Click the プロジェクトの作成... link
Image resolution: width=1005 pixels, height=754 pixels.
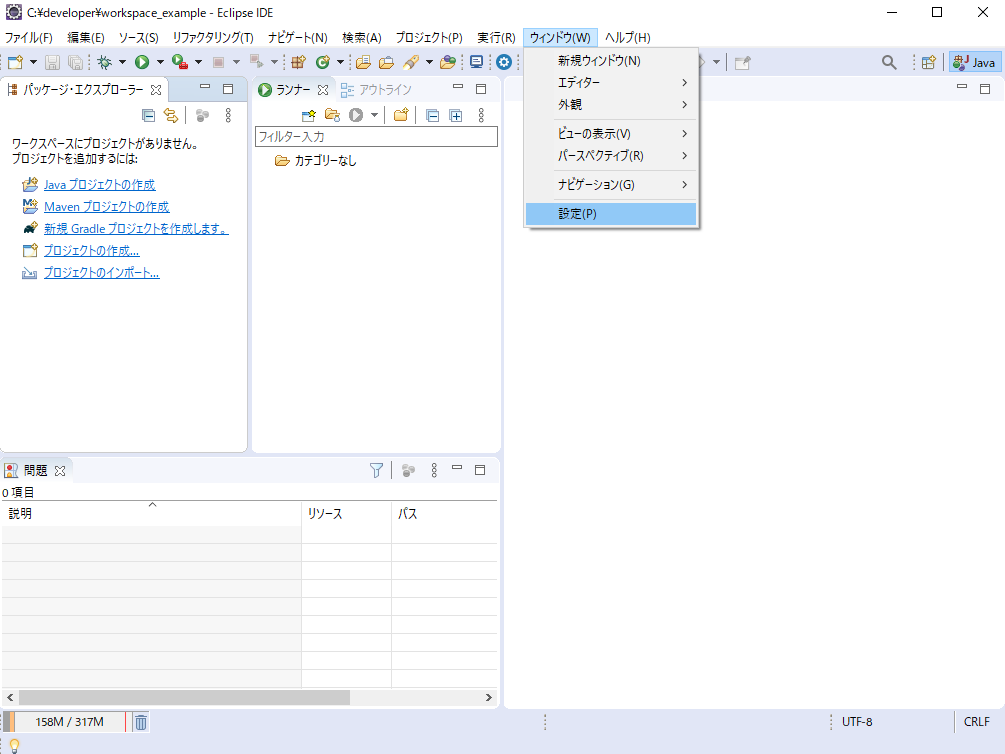(92, 251)
